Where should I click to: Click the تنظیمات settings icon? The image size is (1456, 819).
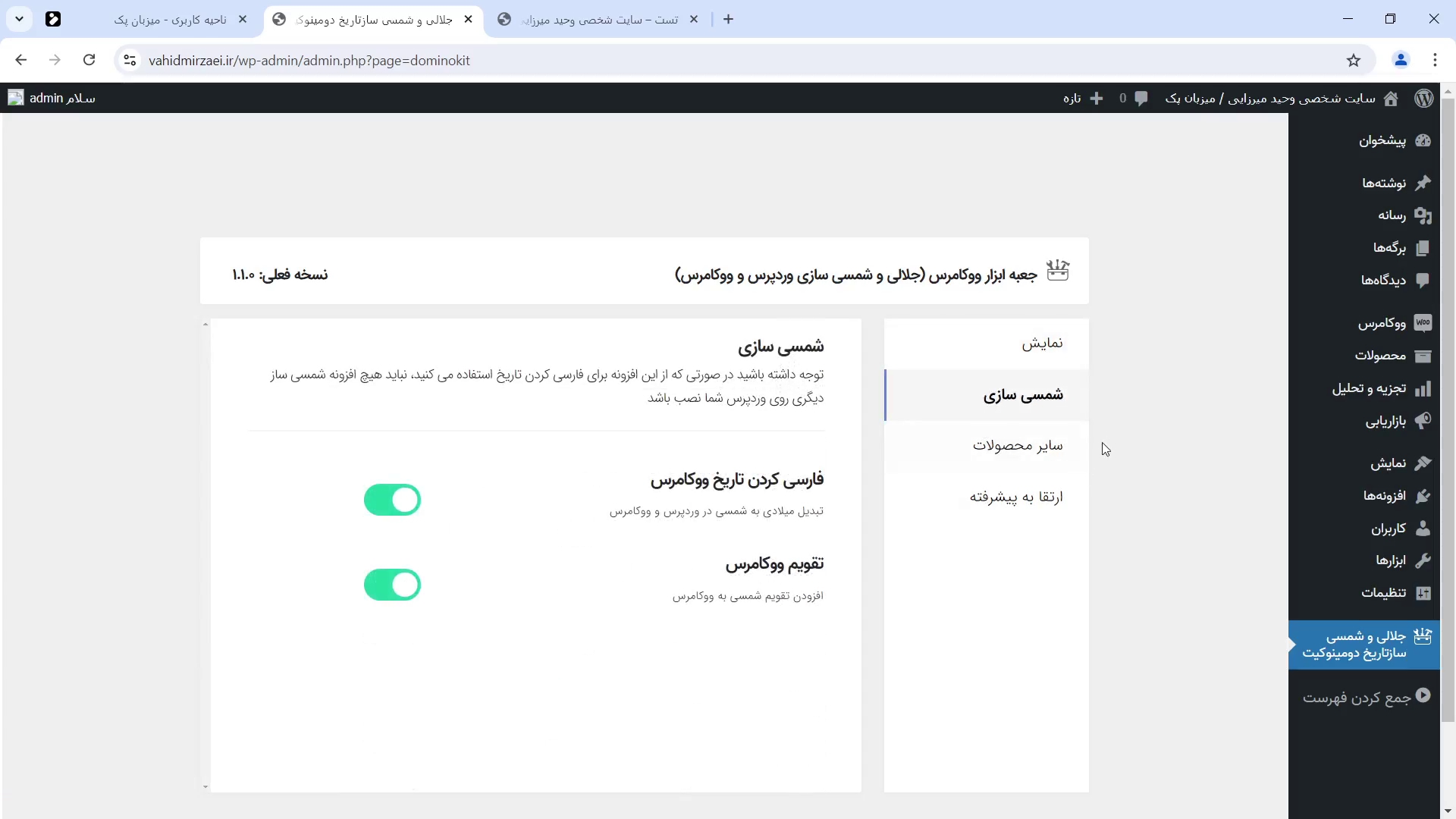tap(1423, 593)
